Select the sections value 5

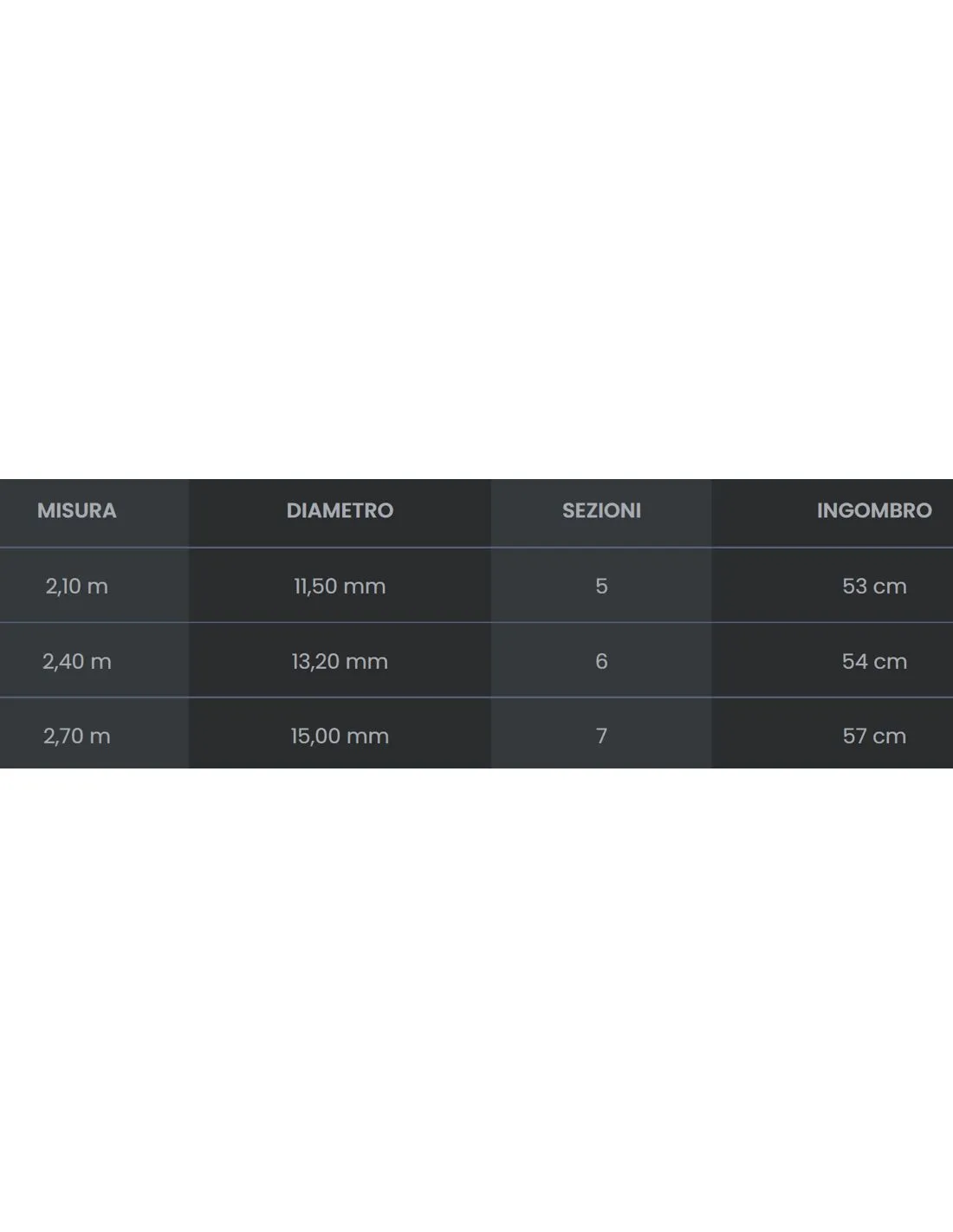[601, 586]
